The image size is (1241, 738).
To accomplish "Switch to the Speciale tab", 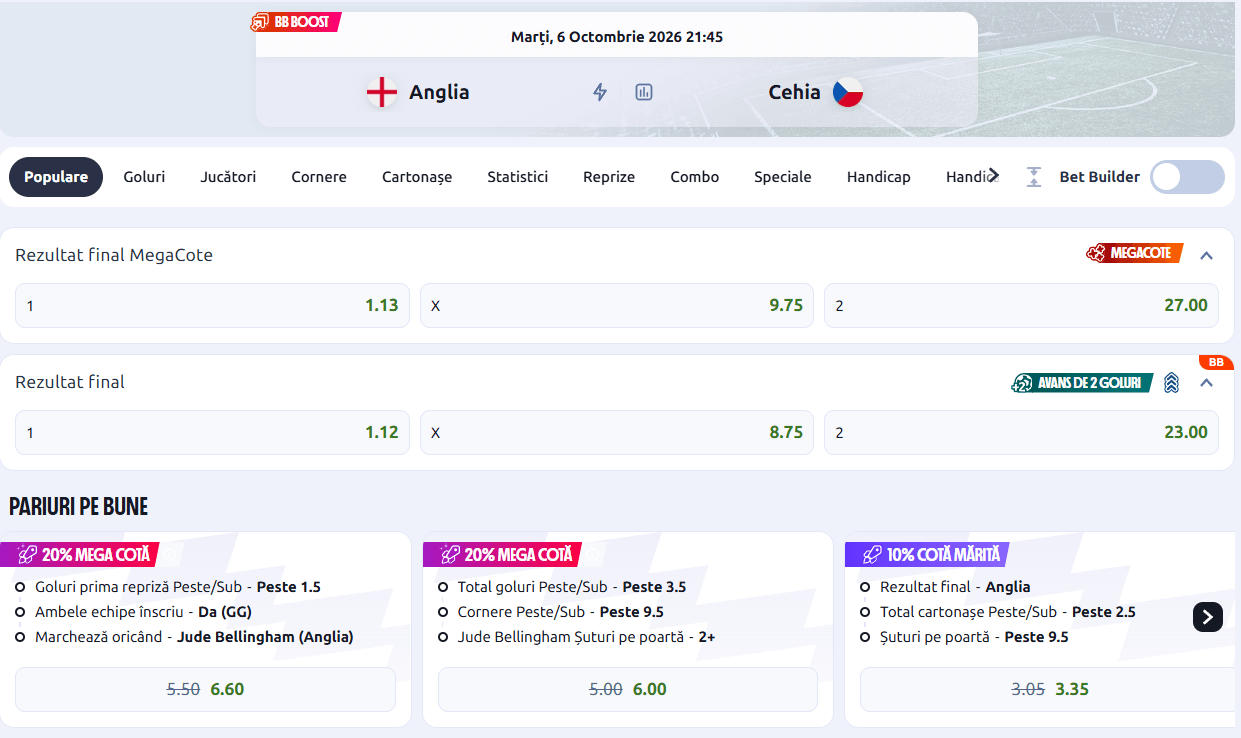I will tap(783, 177).
